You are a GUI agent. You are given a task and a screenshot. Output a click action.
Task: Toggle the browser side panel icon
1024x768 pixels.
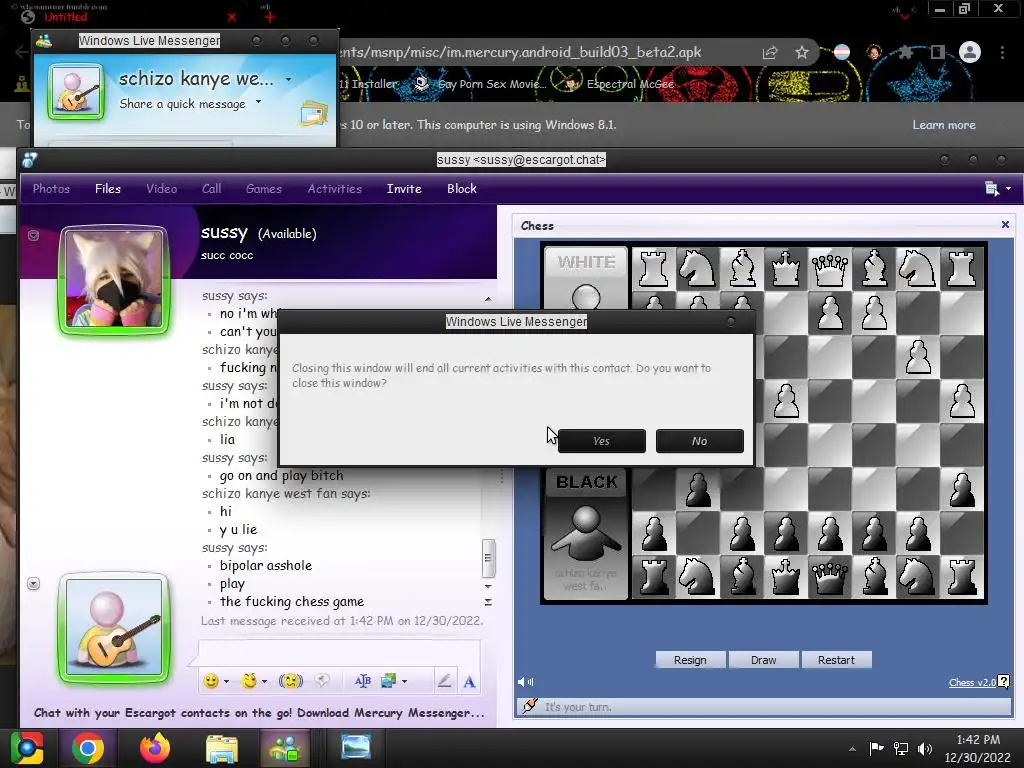pos(938,52)
